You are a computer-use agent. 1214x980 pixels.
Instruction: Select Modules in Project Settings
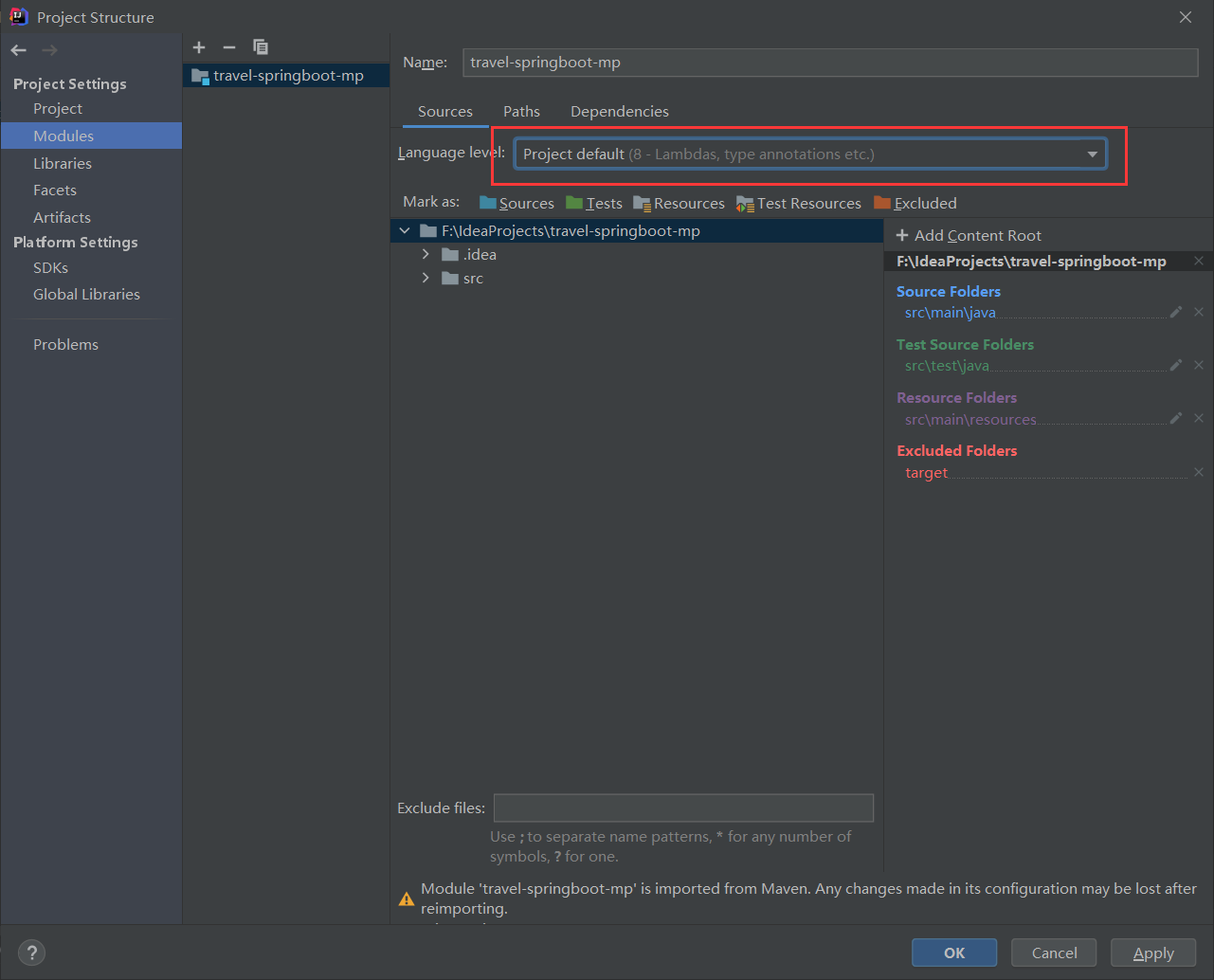(91, 136)
